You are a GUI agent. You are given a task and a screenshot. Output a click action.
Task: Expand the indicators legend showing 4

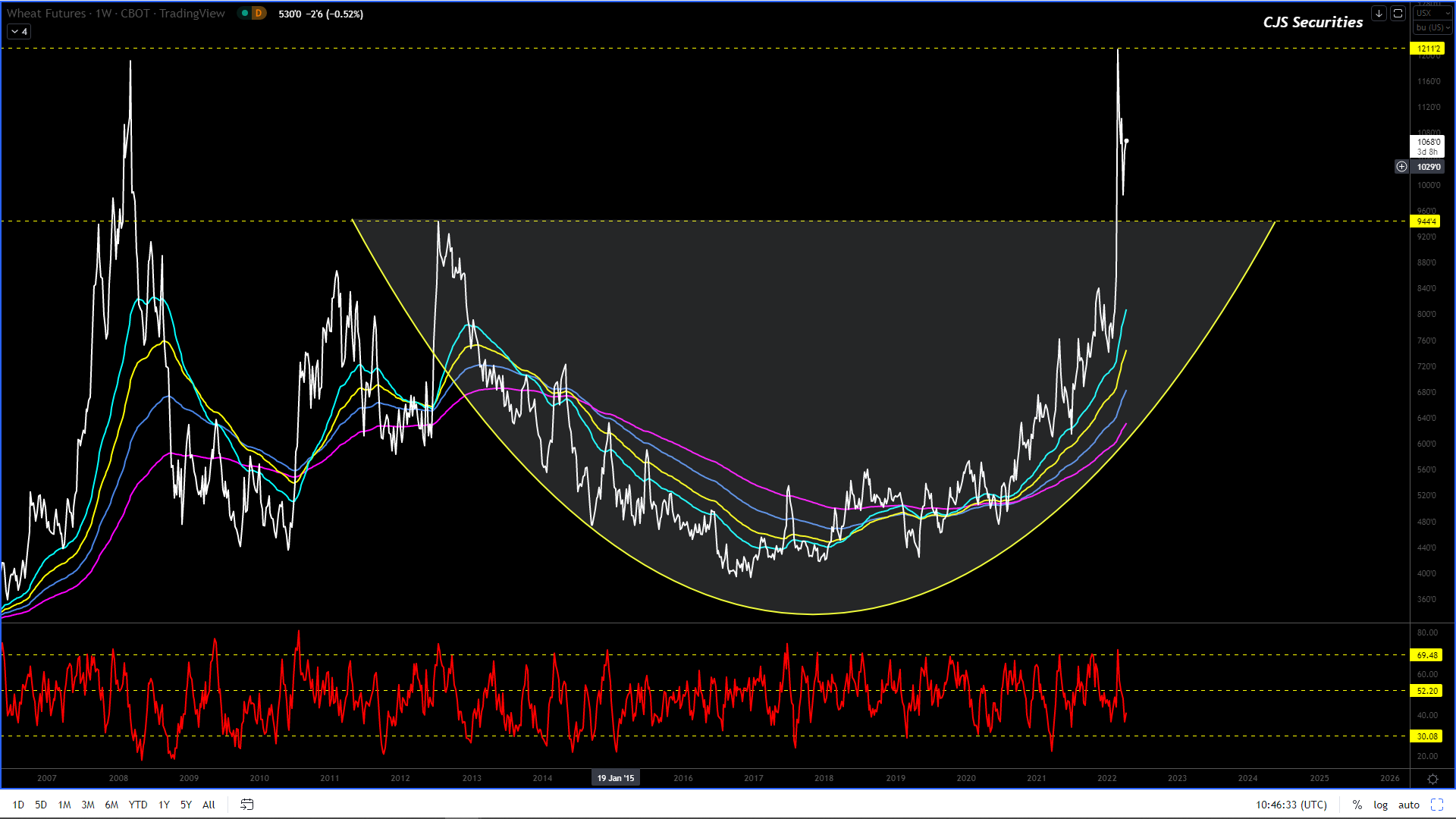pos(20,32)
